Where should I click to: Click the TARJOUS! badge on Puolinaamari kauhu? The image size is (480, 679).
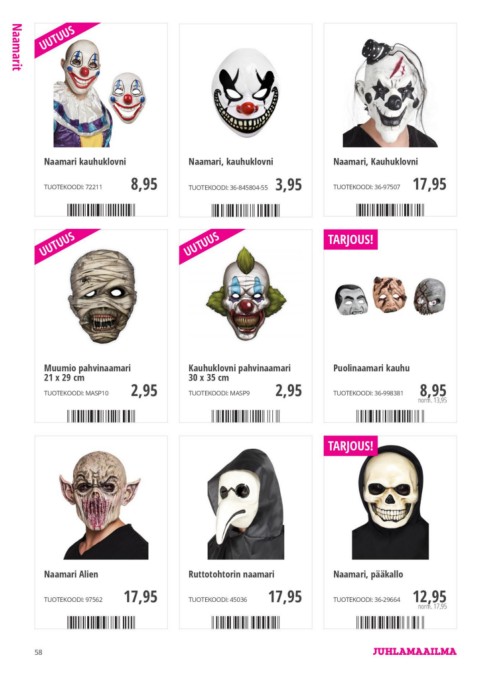pyautogui.click(x=350, y=239)
